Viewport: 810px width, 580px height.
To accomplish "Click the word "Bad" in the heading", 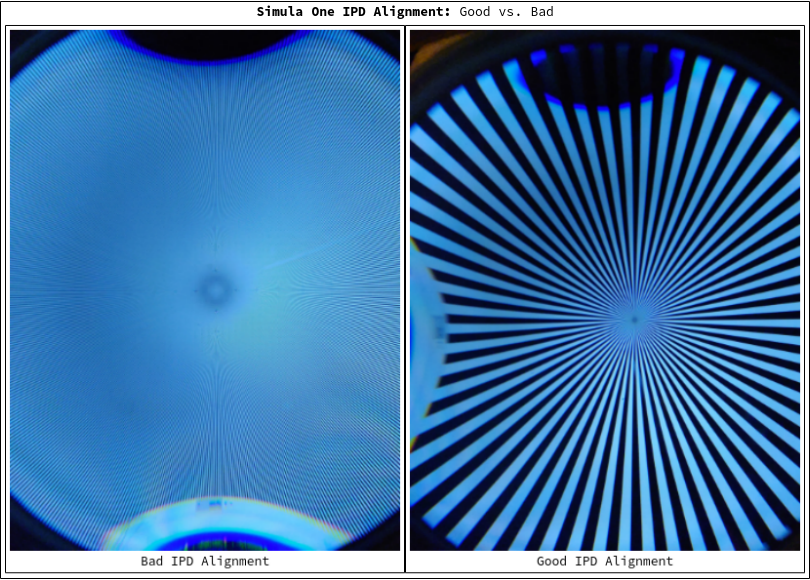I will coord(541,12).
